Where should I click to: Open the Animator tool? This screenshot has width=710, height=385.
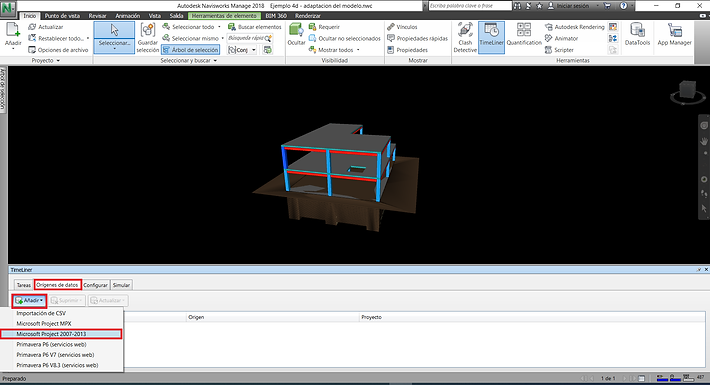(561, 38)
